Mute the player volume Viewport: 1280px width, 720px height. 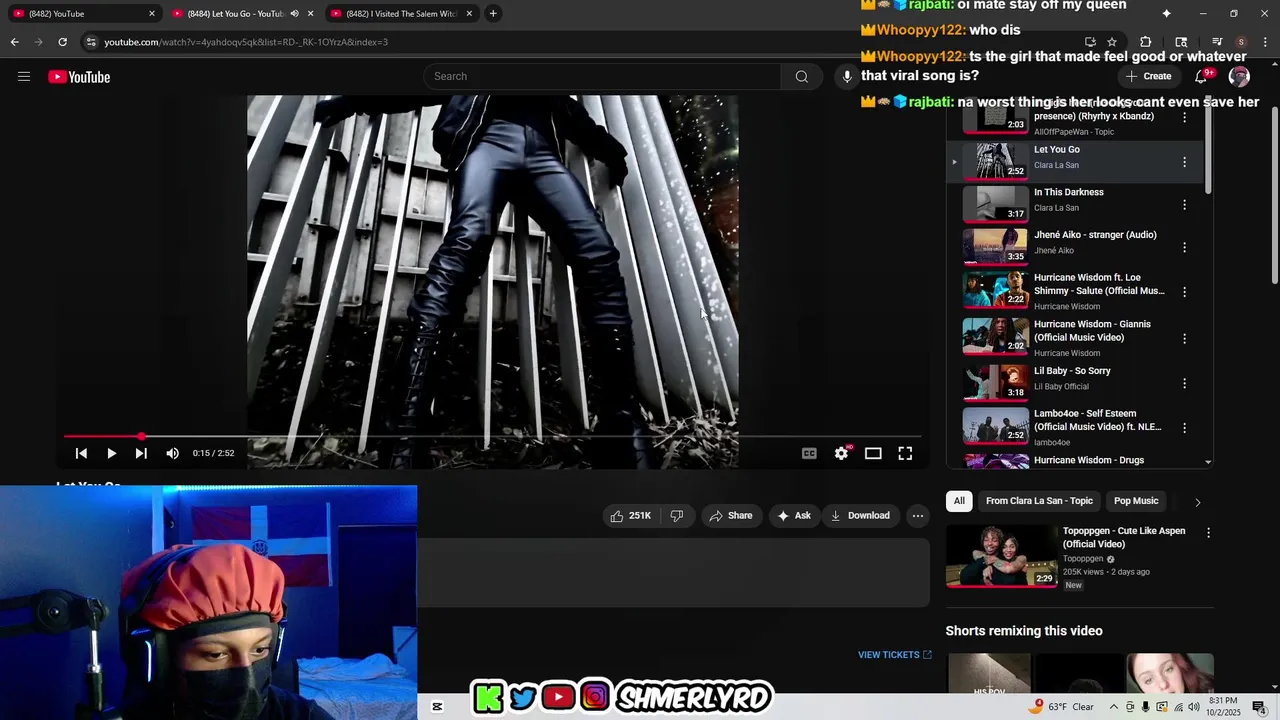[x=172, y=453]
